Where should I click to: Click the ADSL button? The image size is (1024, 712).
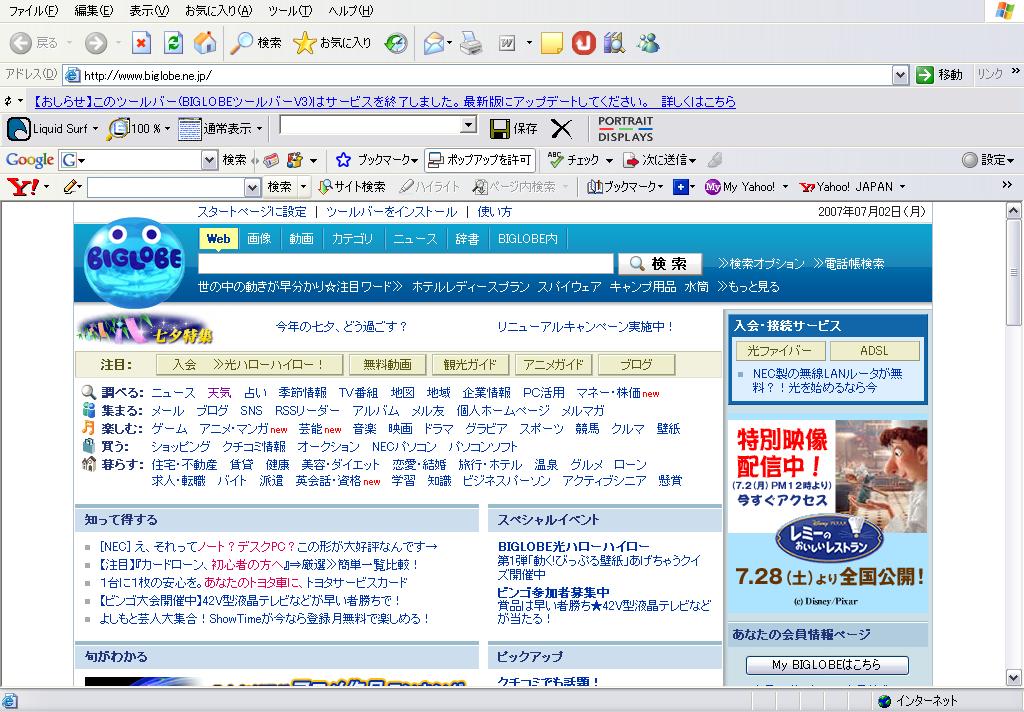coord(874,351)
